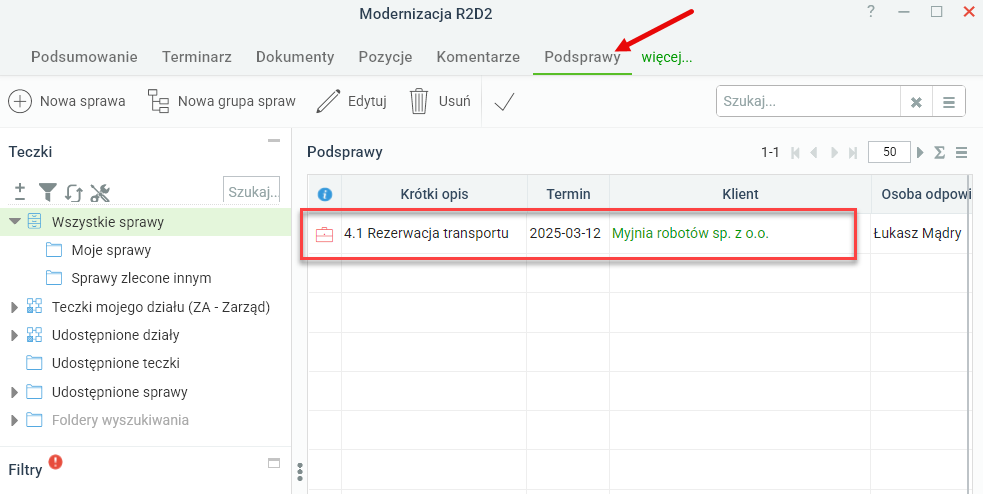Open the Podsprawy list hamburger menu
The height and width of the screenshot is (494, 983).
(962, 152)
